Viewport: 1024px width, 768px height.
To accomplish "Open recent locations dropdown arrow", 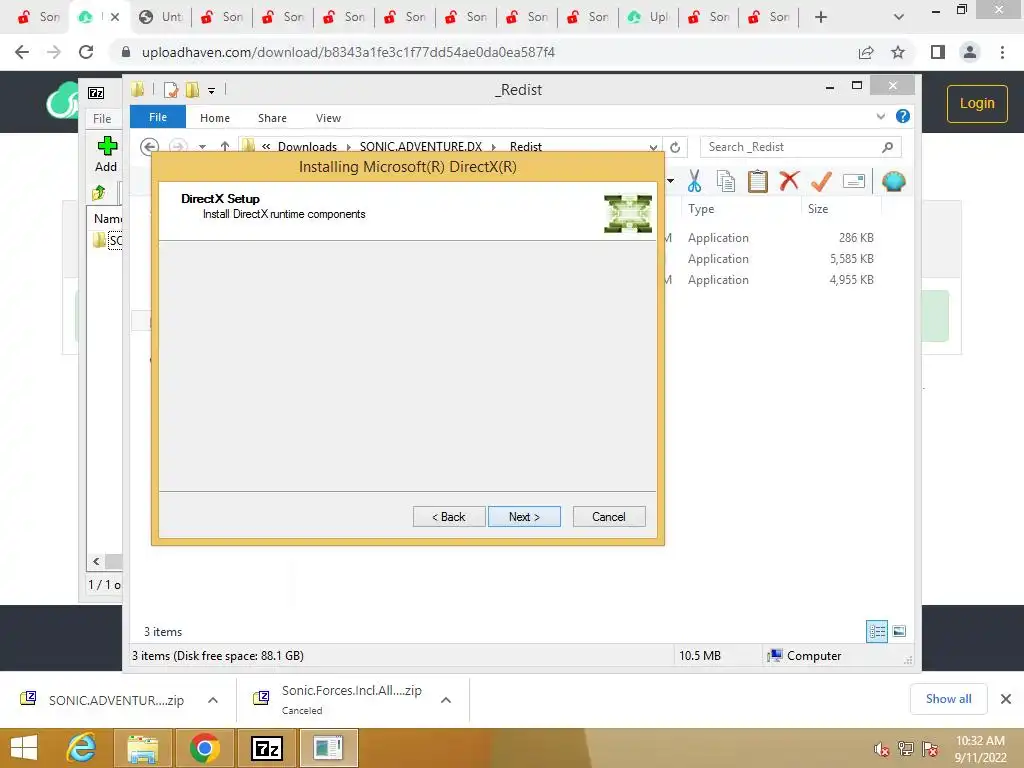I will pyautogui.click(x=202, y=147).
